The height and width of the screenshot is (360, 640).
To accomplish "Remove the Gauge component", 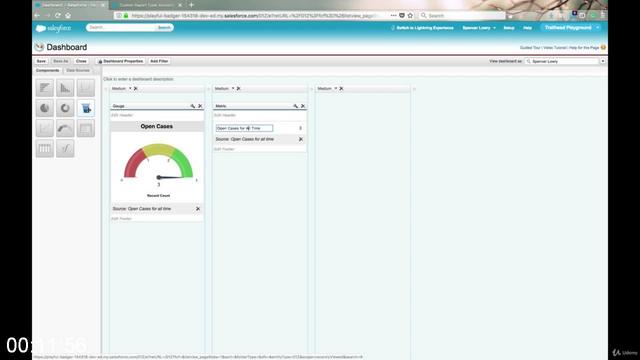I will coord(200,106).
